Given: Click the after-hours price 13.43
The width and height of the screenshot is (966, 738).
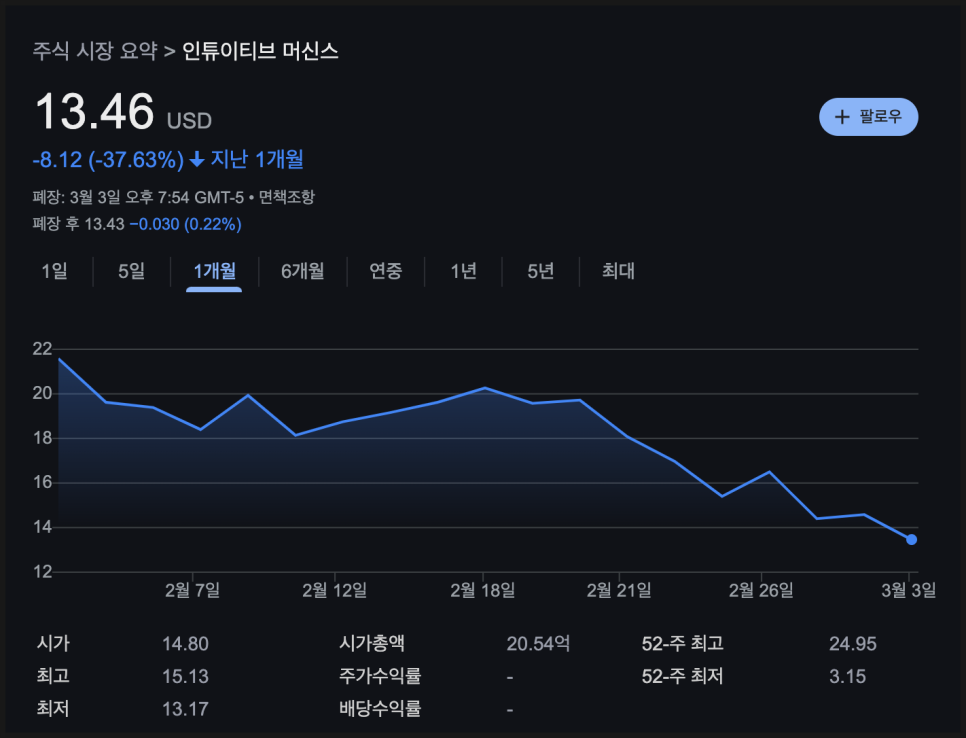Looking at the screenshot, I should pos(104,224).
